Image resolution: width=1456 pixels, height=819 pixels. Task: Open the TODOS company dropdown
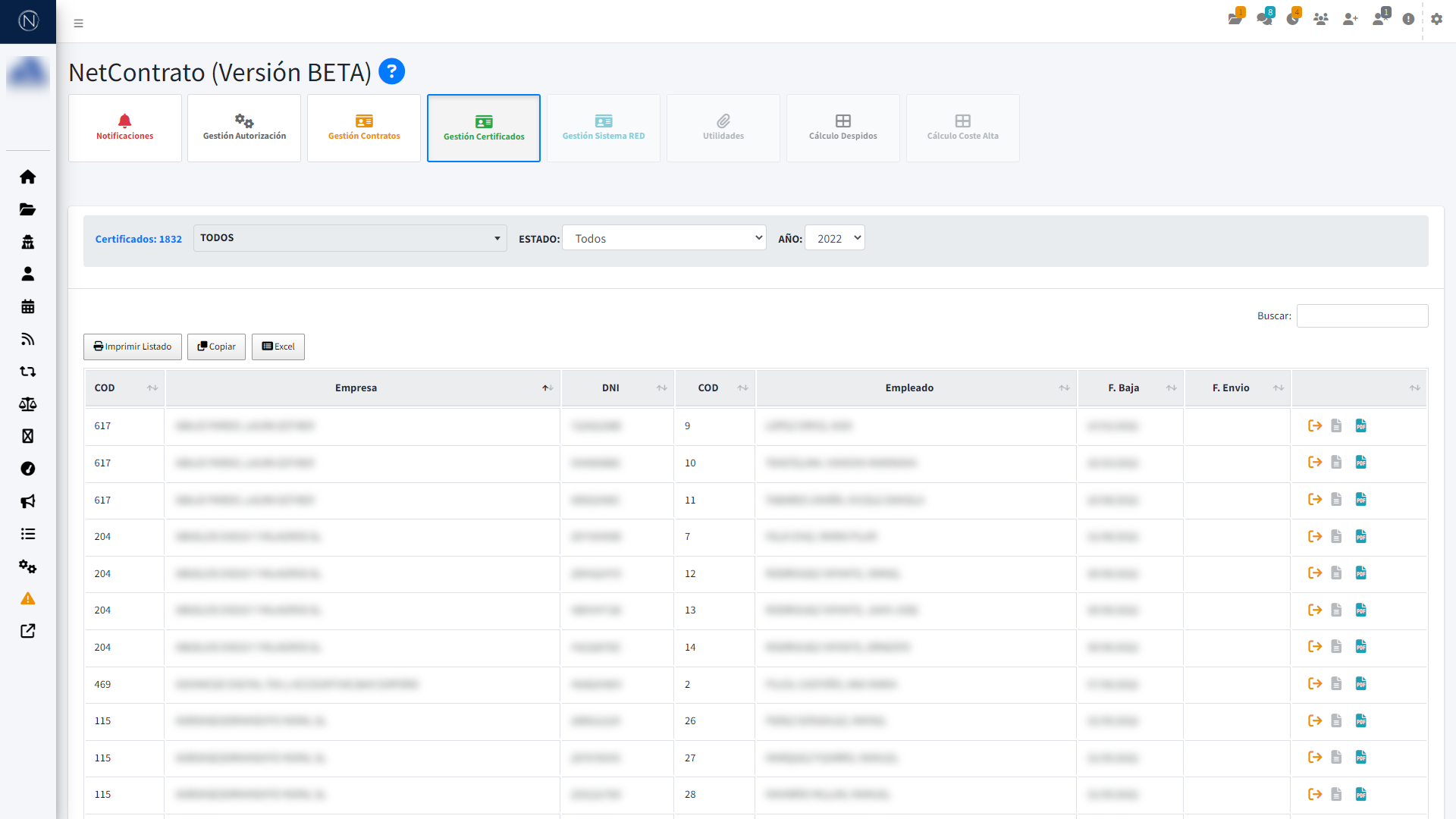tap(350, 238)
